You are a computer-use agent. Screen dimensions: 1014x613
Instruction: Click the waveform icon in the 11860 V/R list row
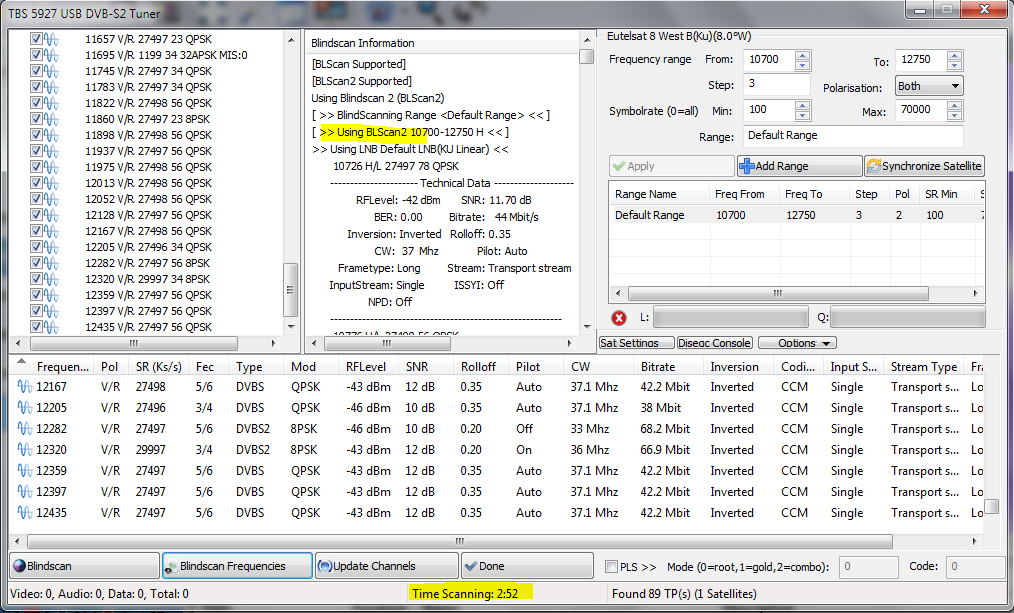click(51, 120)
